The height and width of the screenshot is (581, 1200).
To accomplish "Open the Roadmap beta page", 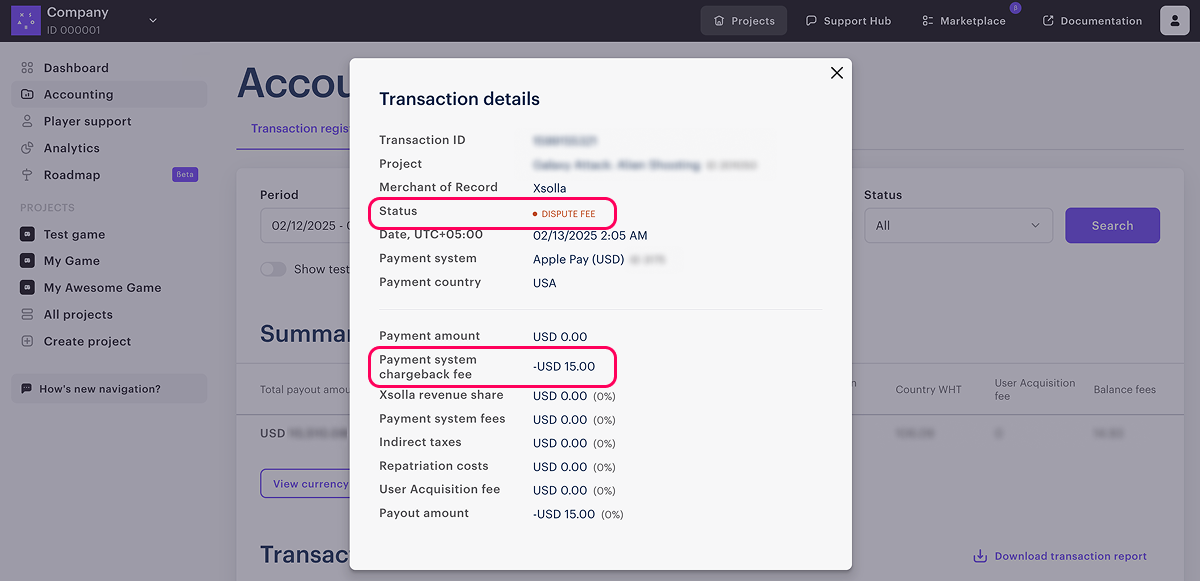I will (72, 175).
